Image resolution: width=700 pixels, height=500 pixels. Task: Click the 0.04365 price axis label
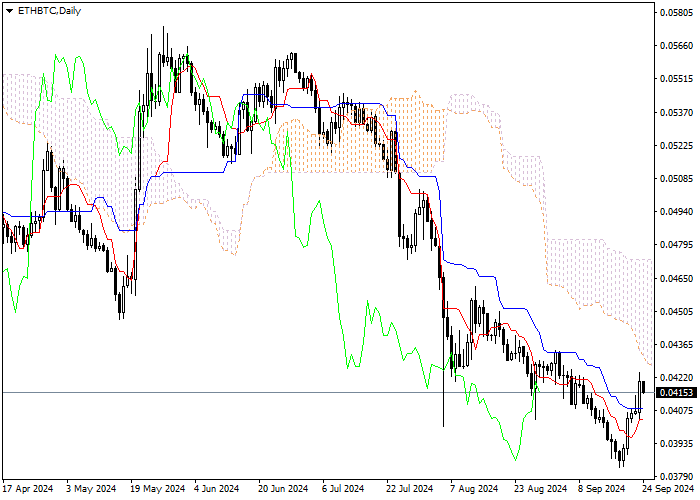pos(676,345)
